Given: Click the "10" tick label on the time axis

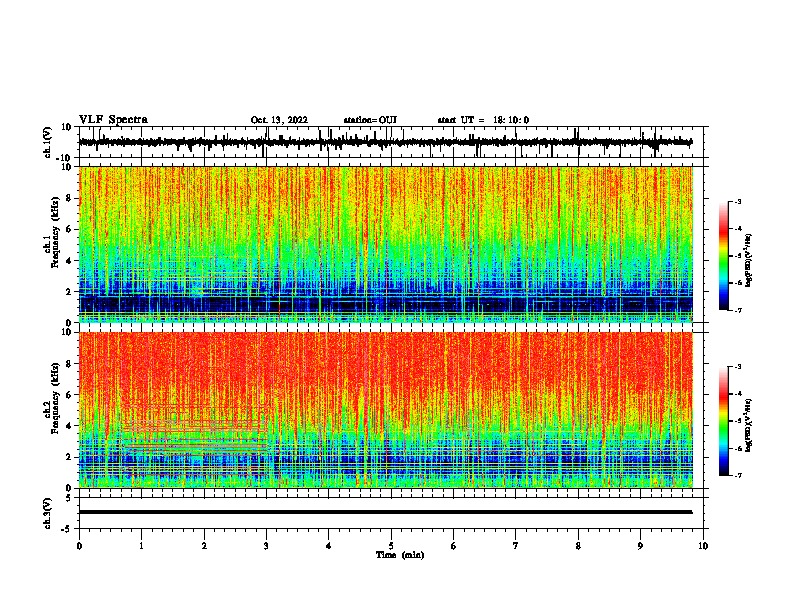Looking at the screenshot, I should (703, 546).
